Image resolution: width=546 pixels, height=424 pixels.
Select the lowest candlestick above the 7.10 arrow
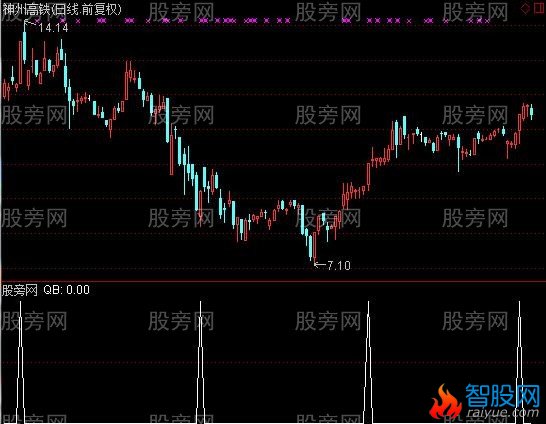click(x=315, y=246)
